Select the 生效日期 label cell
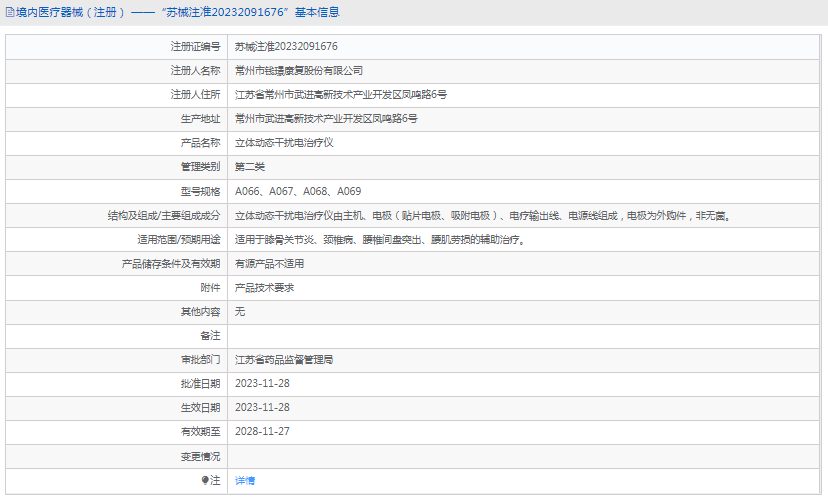 coord(117,408)
